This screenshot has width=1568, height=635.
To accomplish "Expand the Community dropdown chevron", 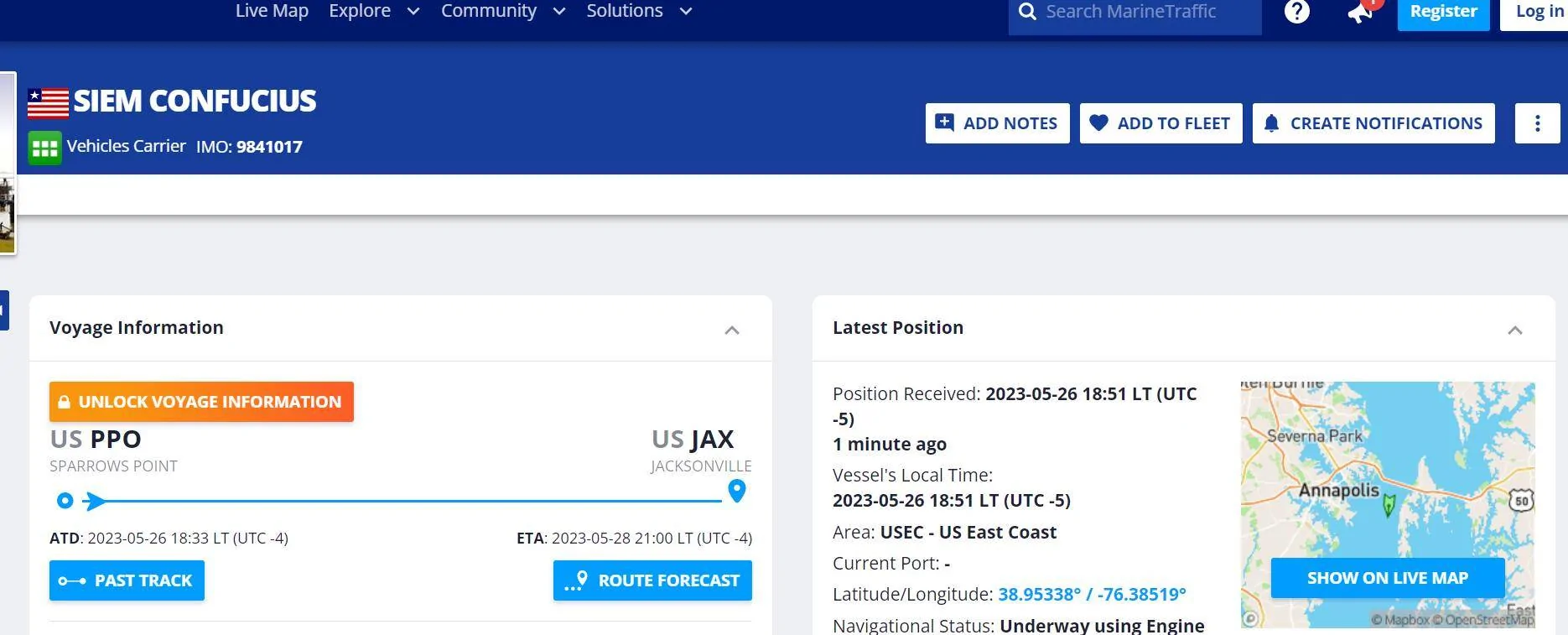I will pyautogui.click(x=559, y=12).
